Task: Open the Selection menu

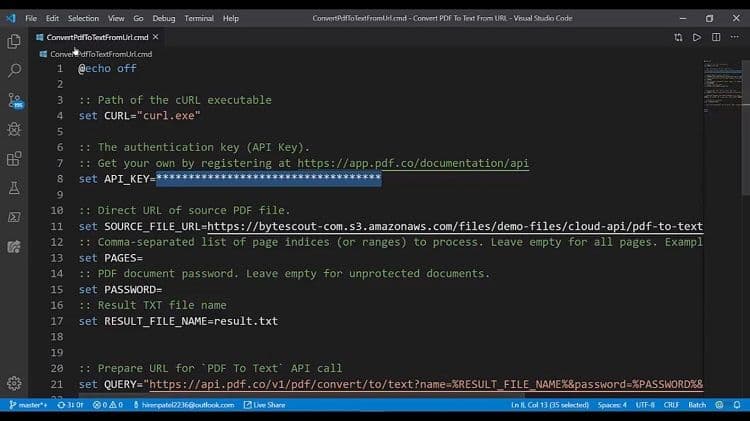Action: tap(83, 18)
